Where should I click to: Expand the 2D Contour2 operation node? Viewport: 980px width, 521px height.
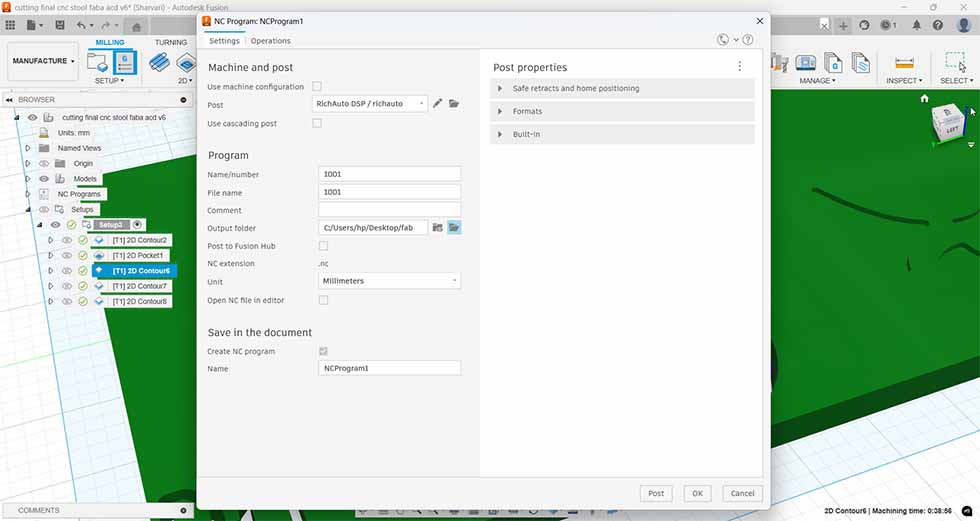point(51,240)
